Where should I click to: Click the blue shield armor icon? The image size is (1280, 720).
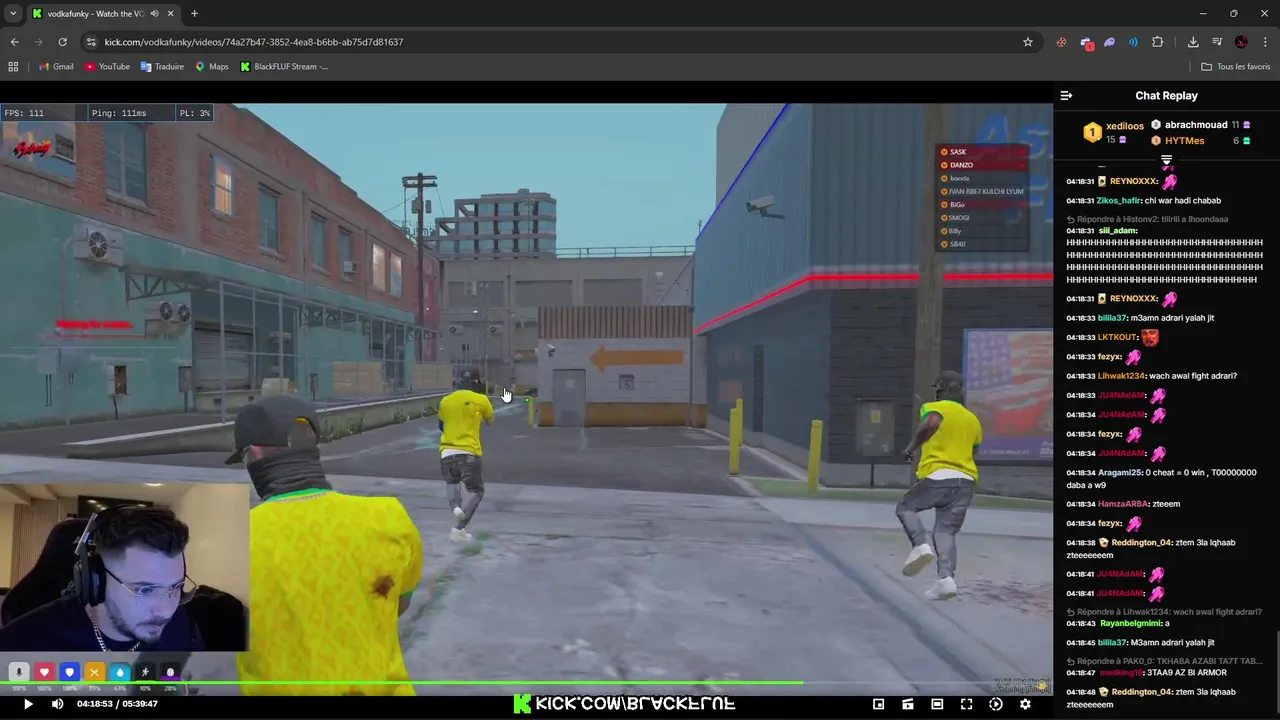tap(69, 672)
